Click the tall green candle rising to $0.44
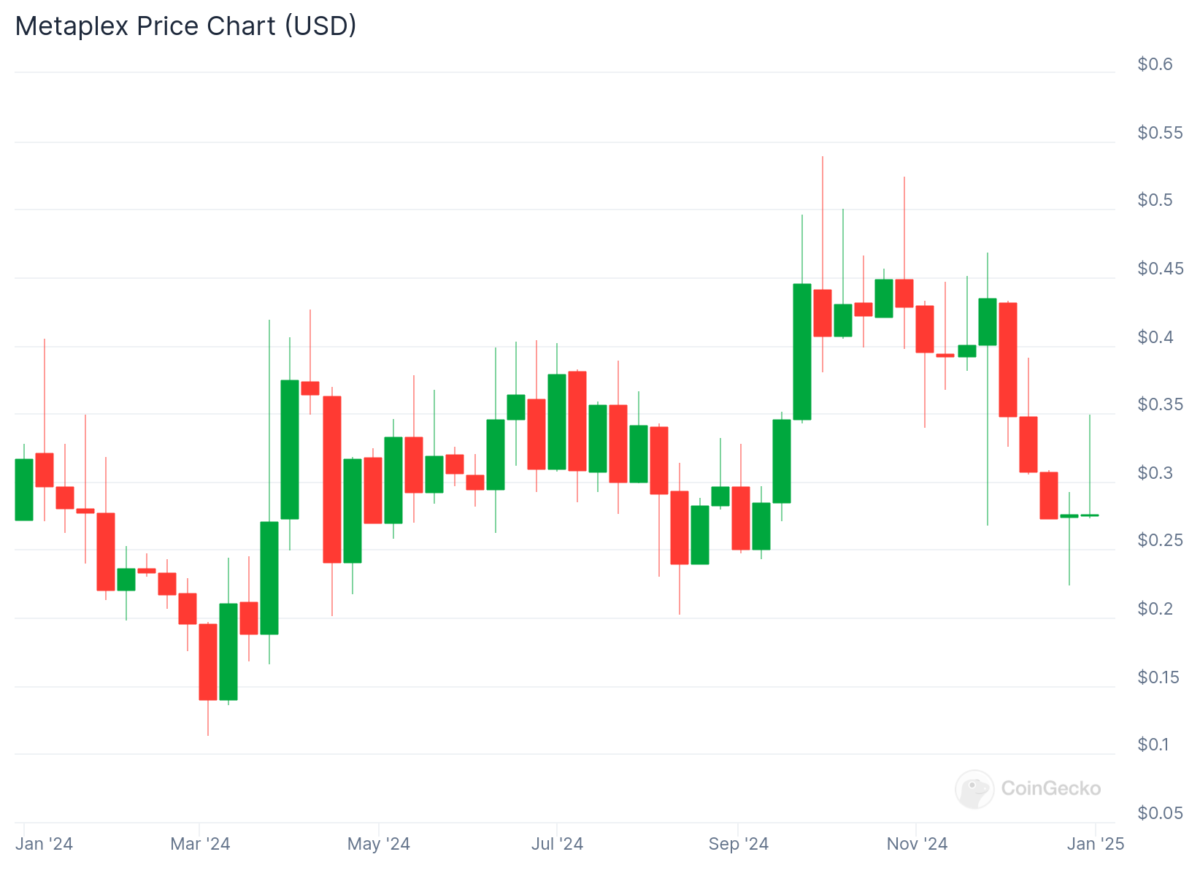The width and height of the screenshot is (1200, 876). [x=801, y=351]
